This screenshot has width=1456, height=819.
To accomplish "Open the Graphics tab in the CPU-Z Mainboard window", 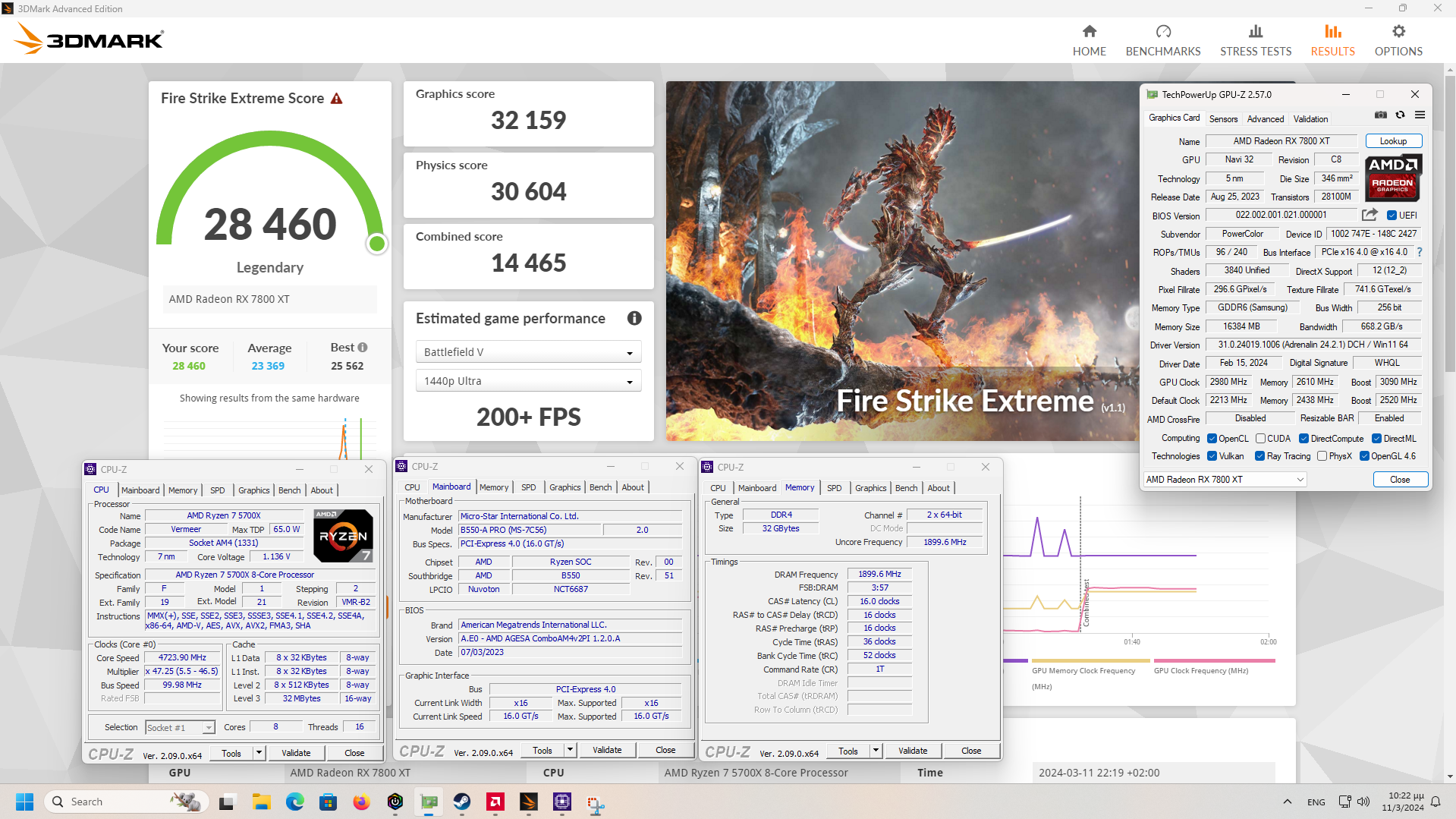I will click(x=564, y=487).
